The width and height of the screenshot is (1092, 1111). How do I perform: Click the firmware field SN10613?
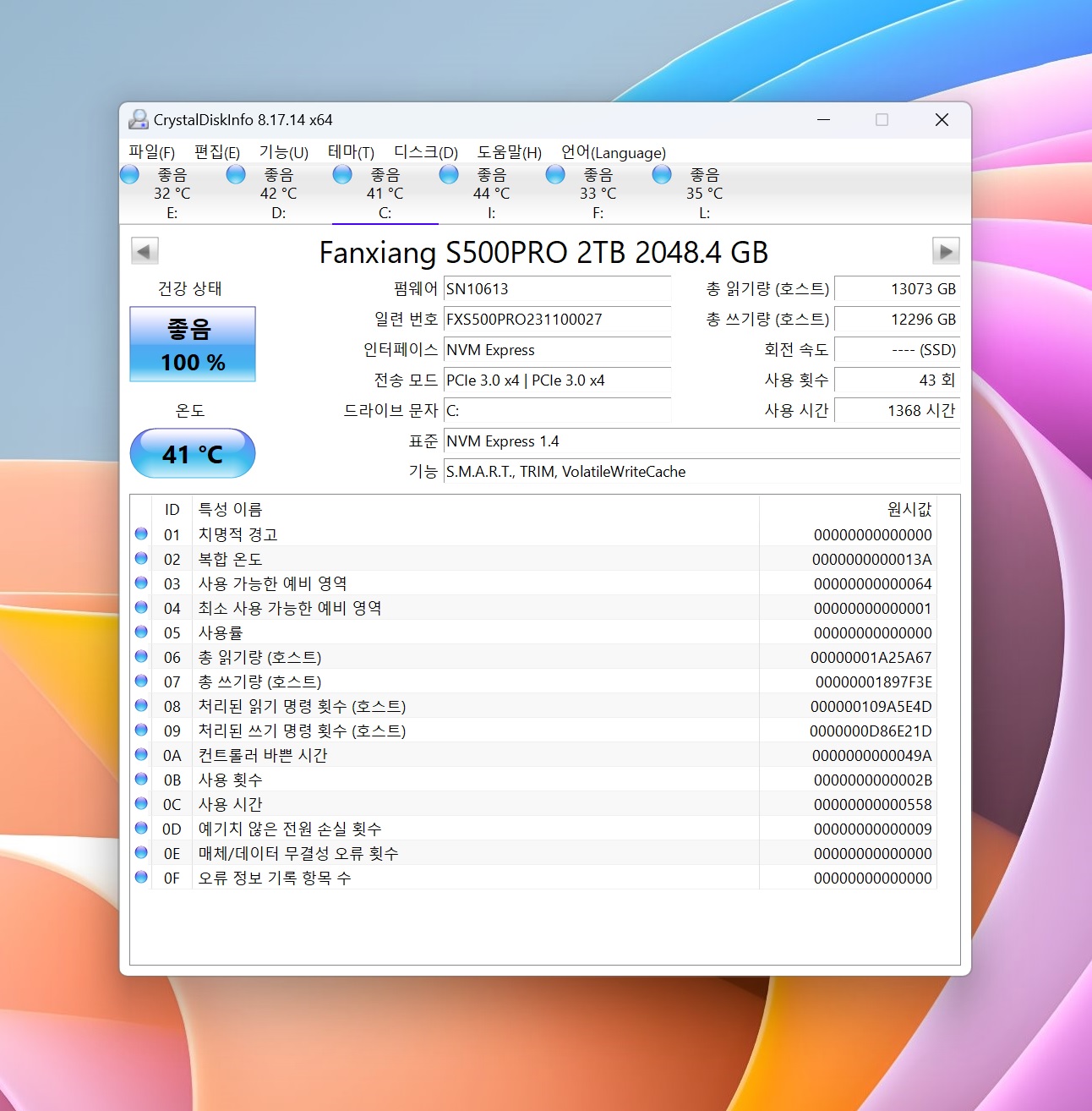(x=557, y=289)
